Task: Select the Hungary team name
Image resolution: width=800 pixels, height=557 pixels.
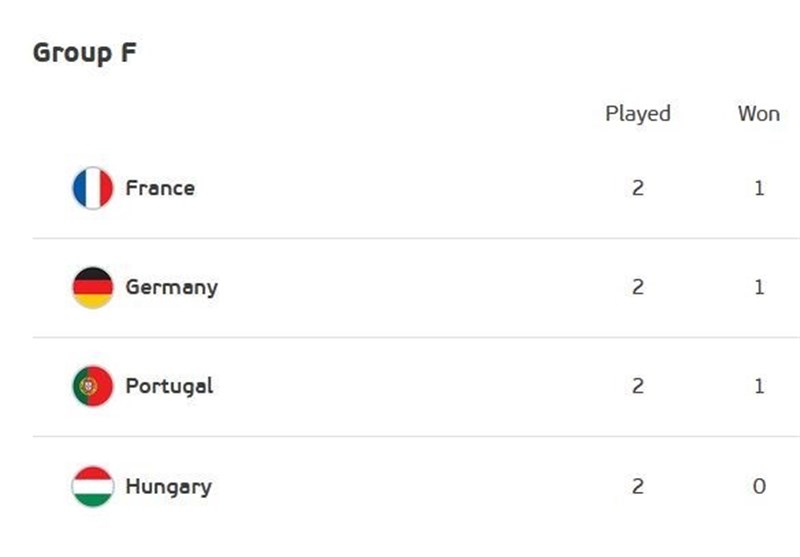Action: point(168,487)
